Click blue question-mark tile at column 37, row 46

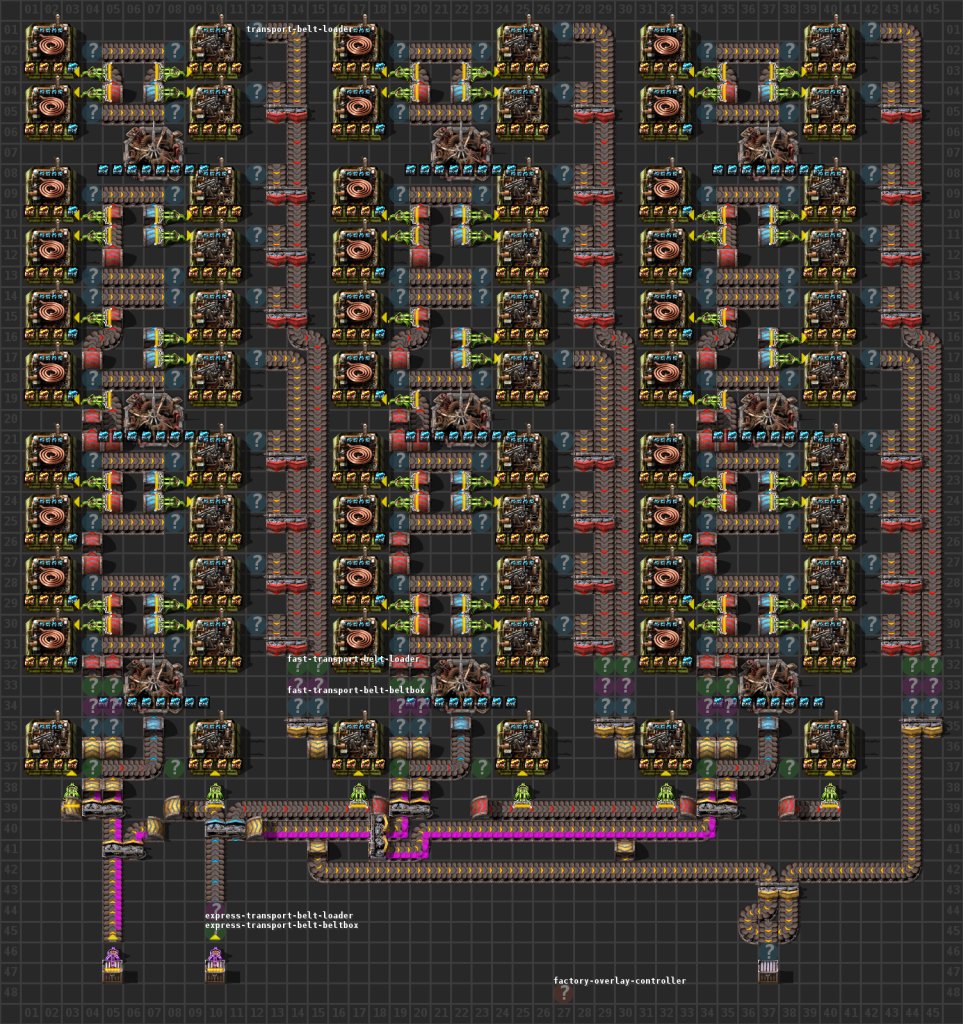[768, 951]
